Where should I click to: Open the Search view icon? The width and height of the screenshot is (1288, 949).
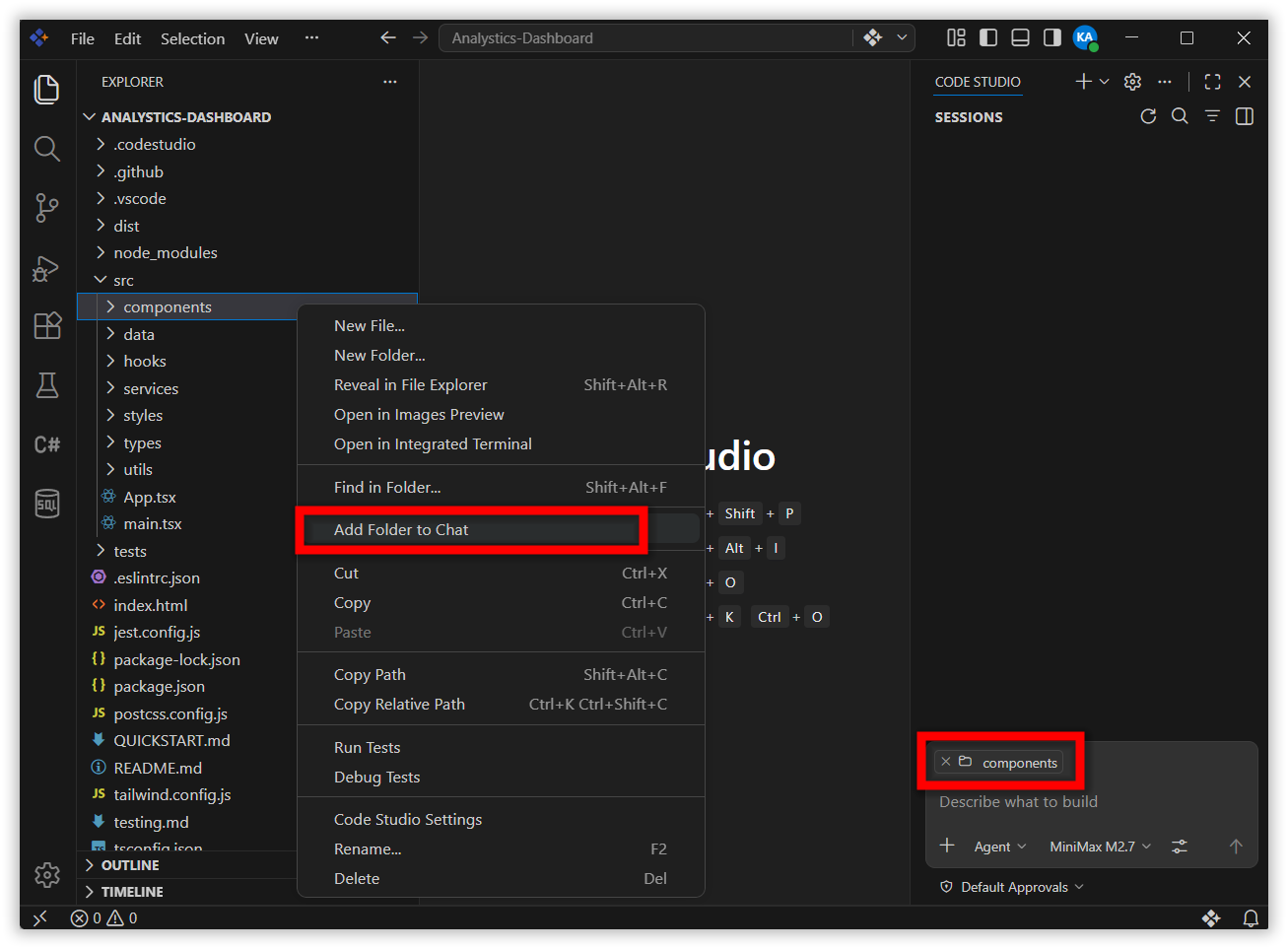[x=47, y=149]
